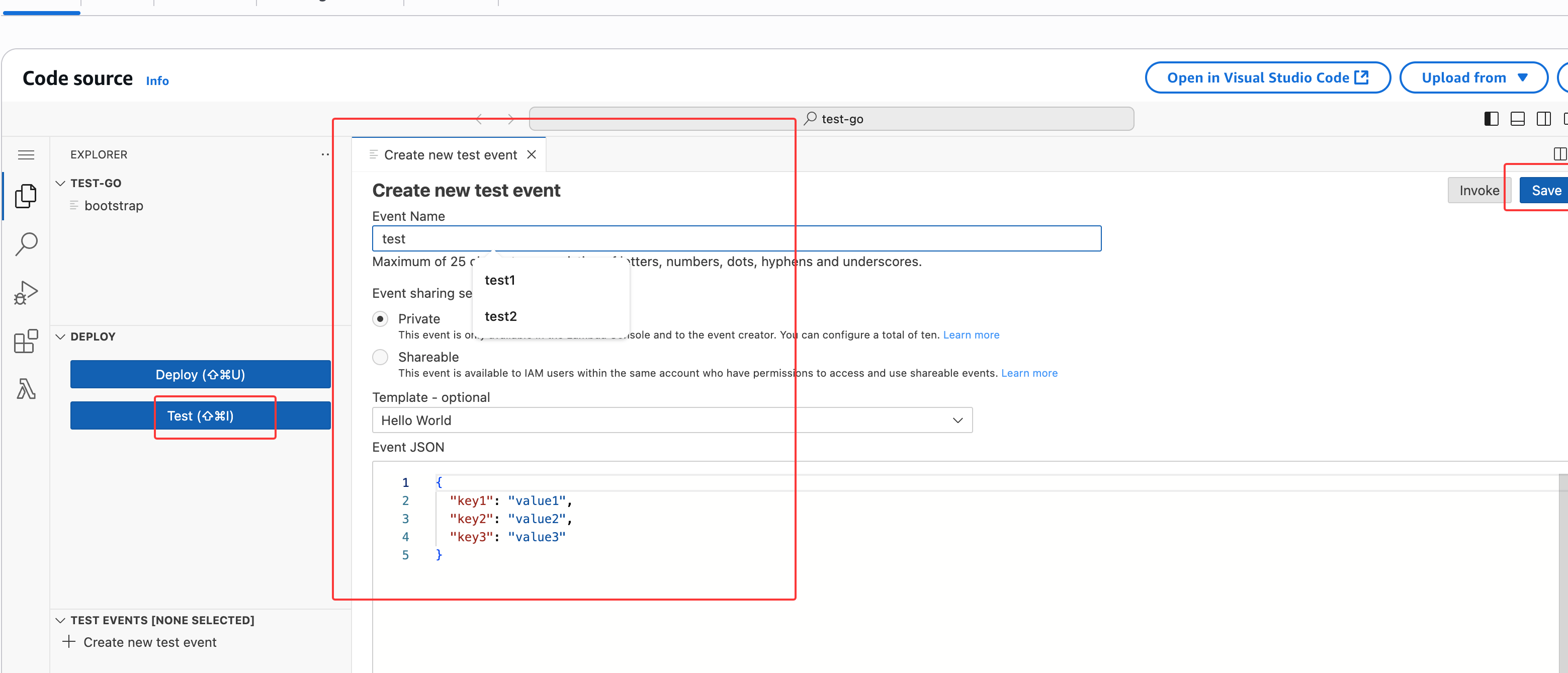The height and width of the screenshot is (673, 1568).
Task: Open the Upload from dropdown
Action: (x=1473, y=78)
